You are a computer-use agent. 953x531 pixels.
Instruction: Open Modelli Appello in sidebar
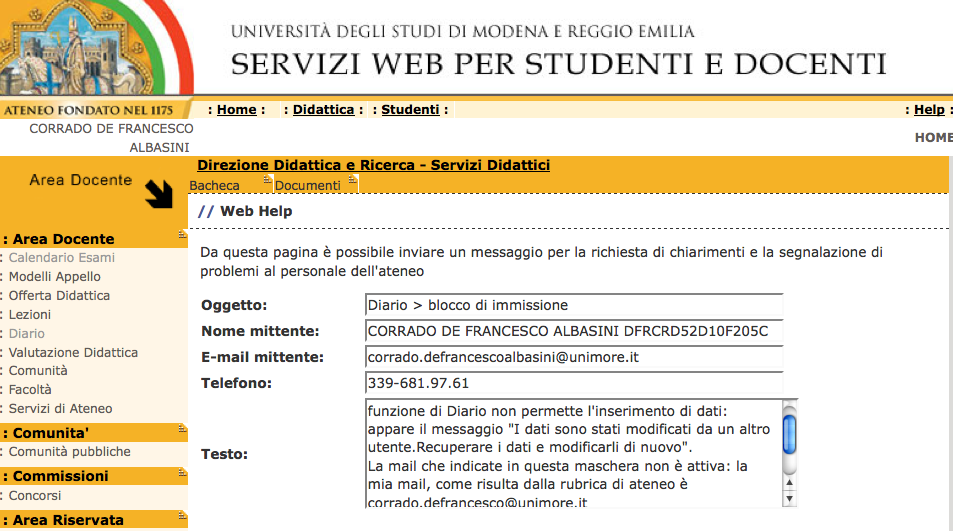coord(55,277)
